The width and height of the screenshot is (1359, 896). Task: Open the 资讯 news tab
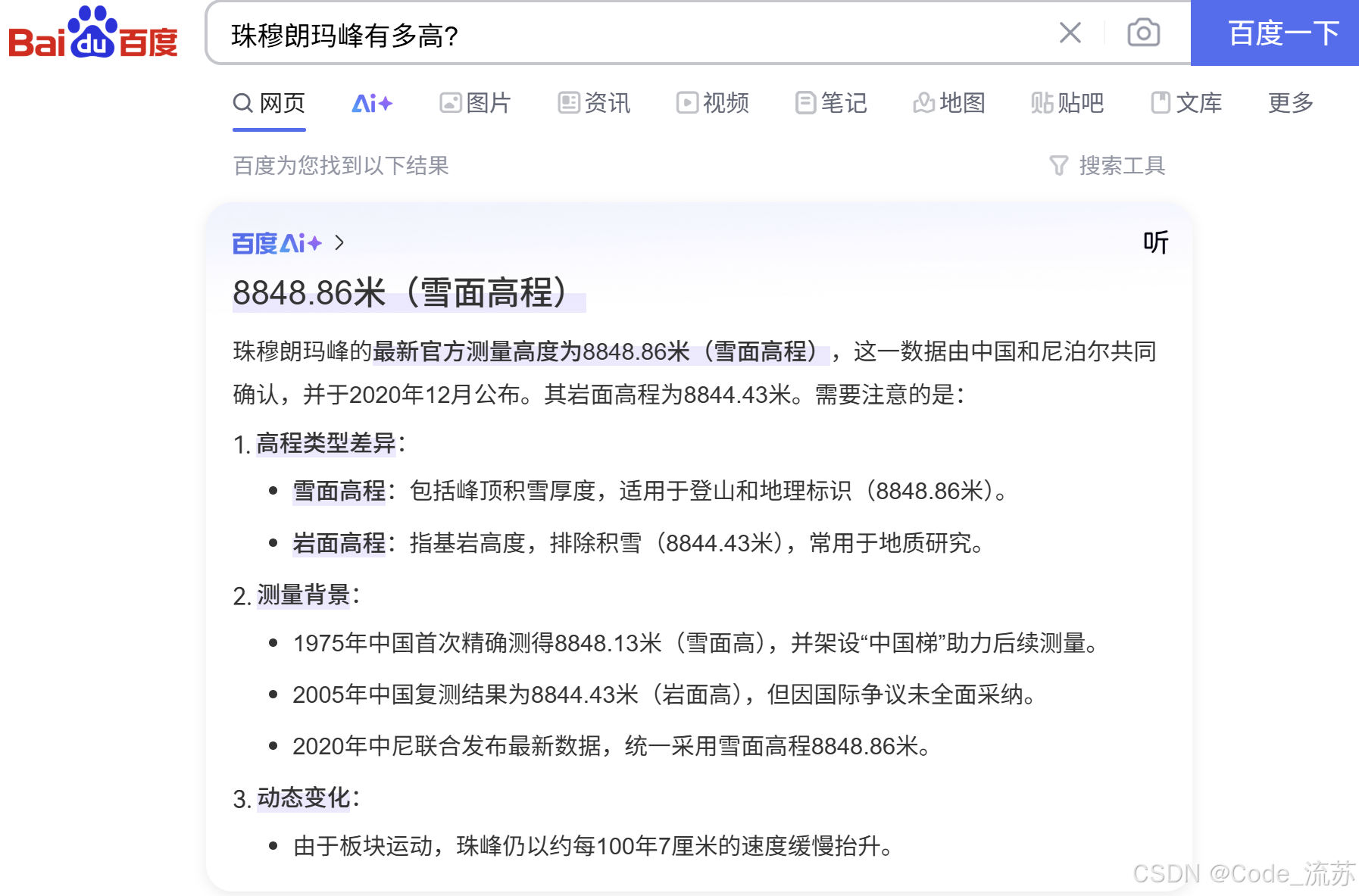[x=594, y=103]
